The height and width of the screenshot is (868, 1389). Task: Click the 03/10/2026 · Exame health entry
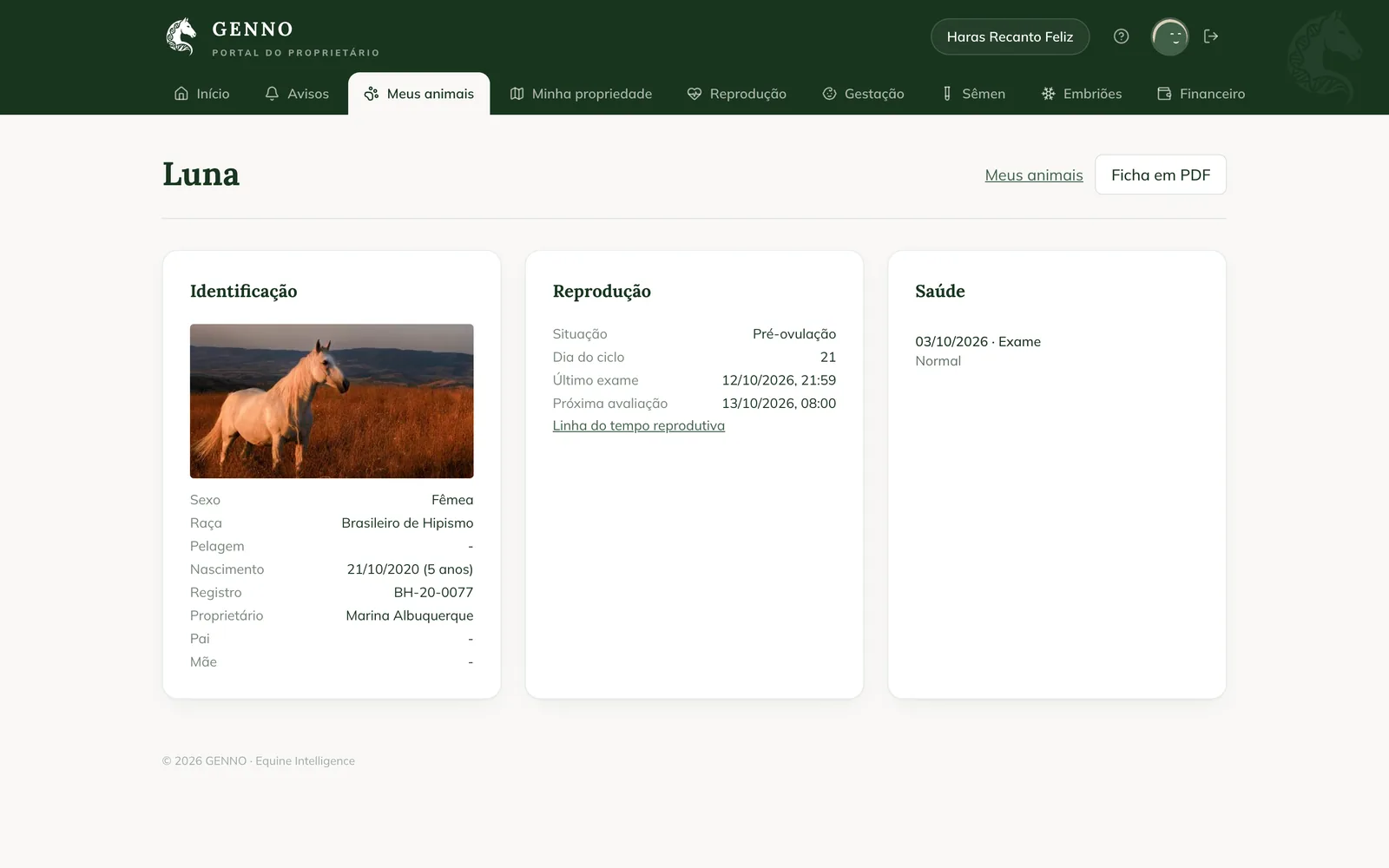tap(978, 342)
